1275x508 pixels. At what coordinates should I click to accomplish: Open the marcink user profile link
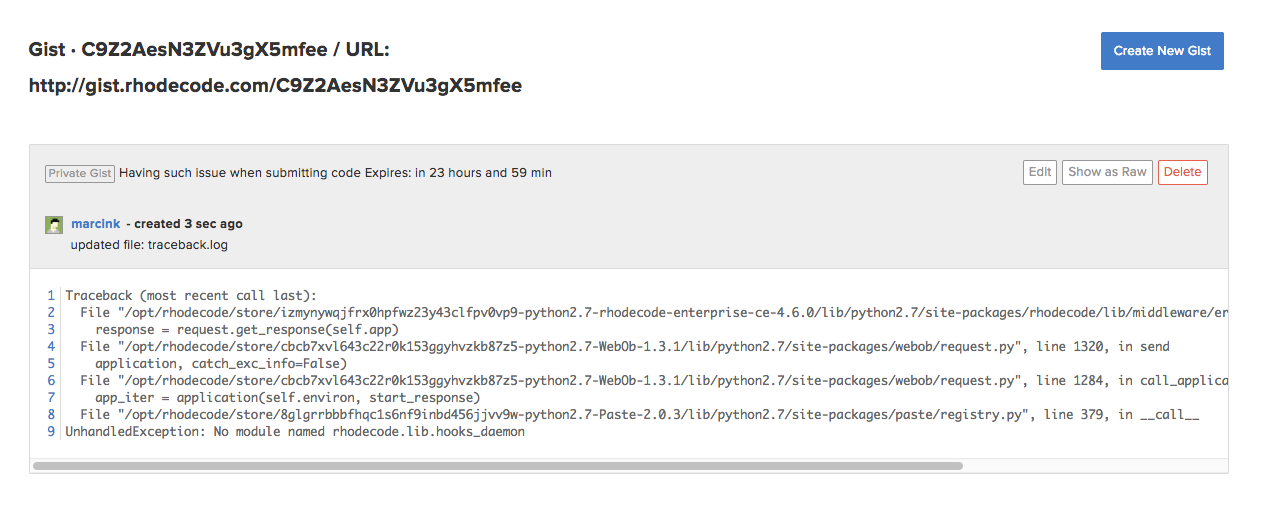tap(96, 224)
